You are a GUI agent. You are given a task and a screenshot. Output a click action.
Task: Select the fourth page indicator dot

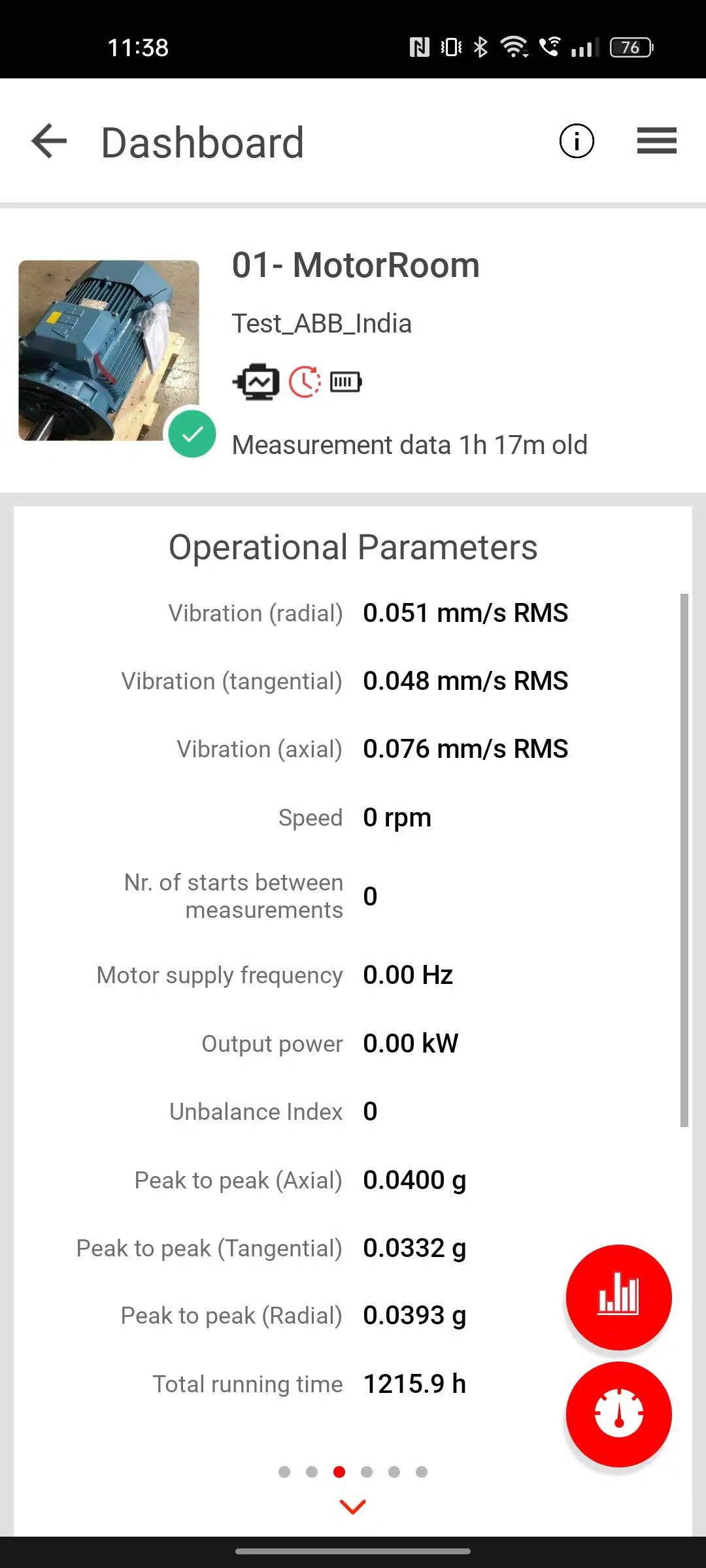click(367, 1472)
